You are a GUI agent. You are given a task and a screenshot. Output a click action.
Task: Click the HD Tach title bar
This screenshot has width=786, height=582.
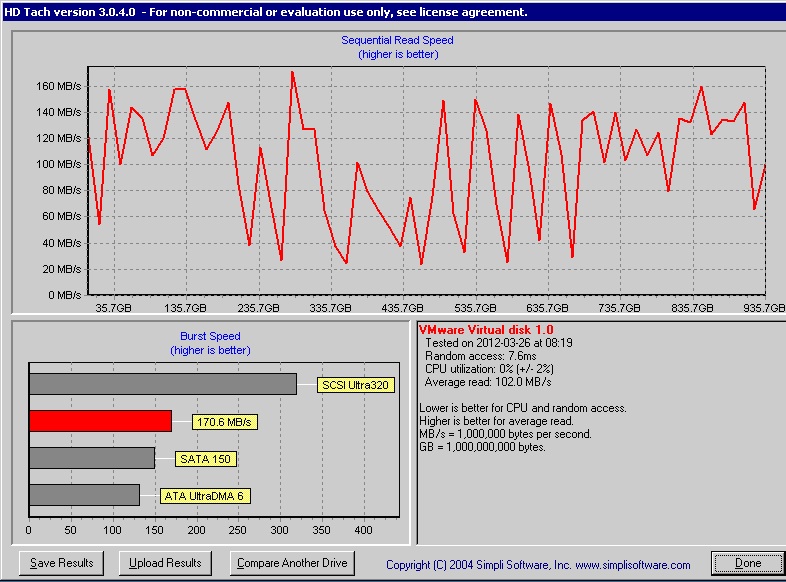point(393,12)
